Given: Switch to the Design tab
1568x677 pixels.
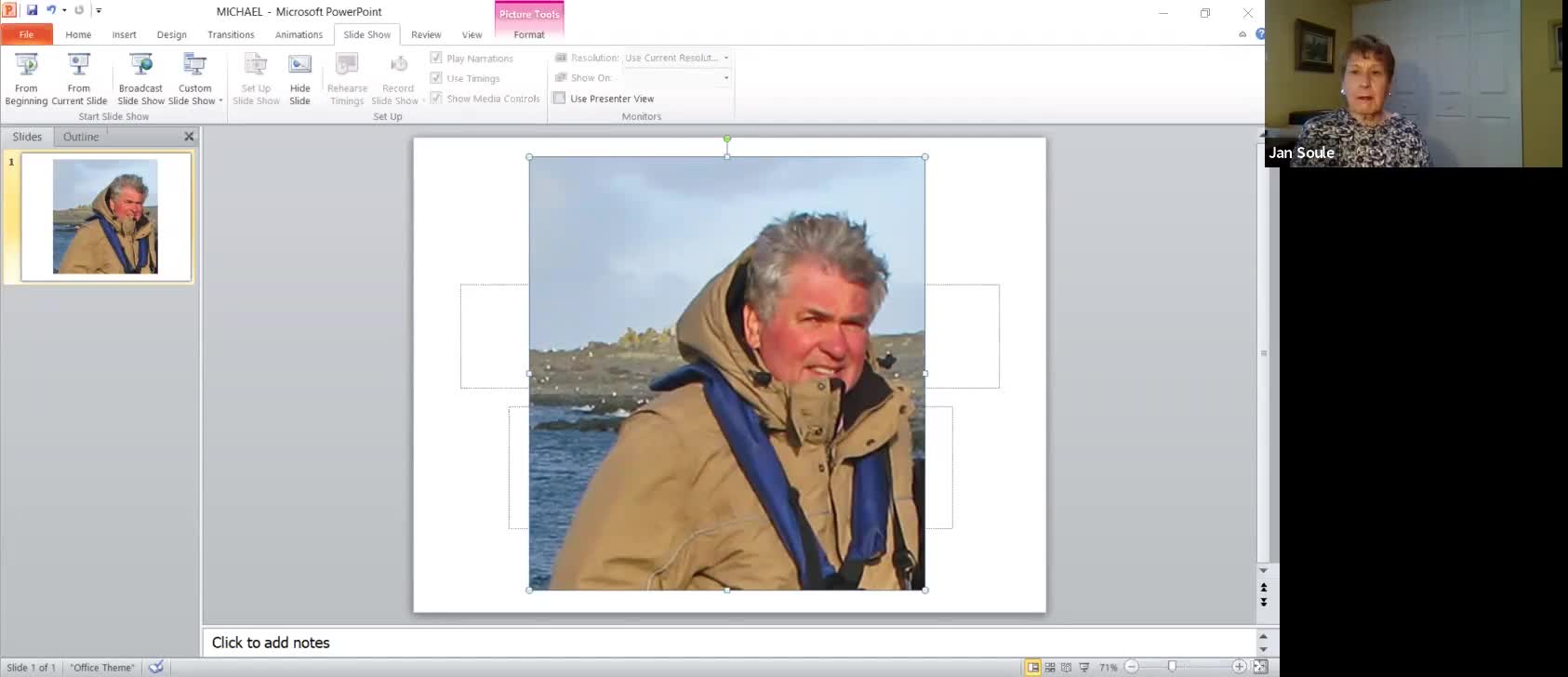Looking at the screenshot, I should click(171, 34).
